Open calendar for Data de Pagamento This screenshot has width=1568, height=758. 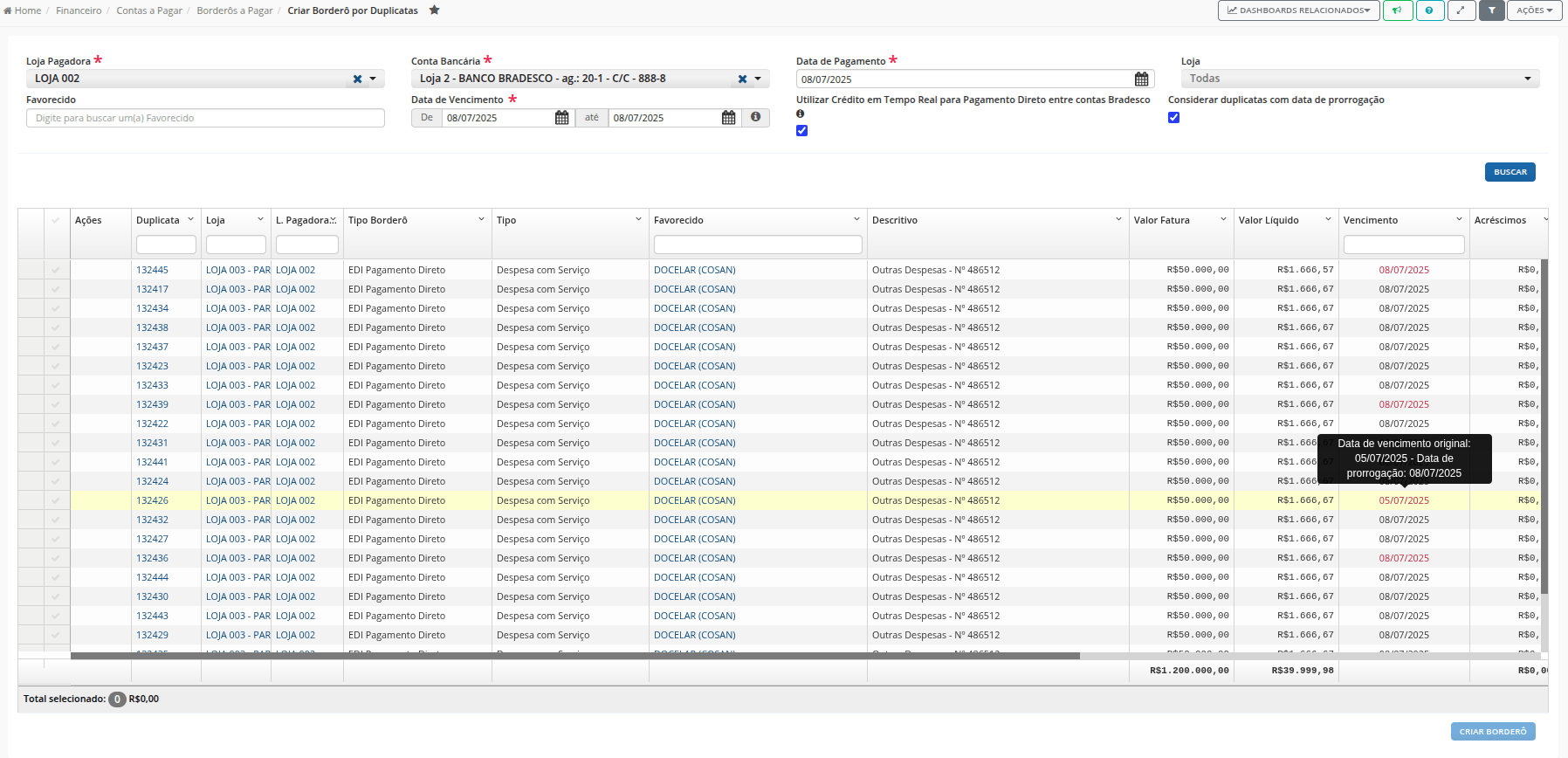click(1141, 79)
